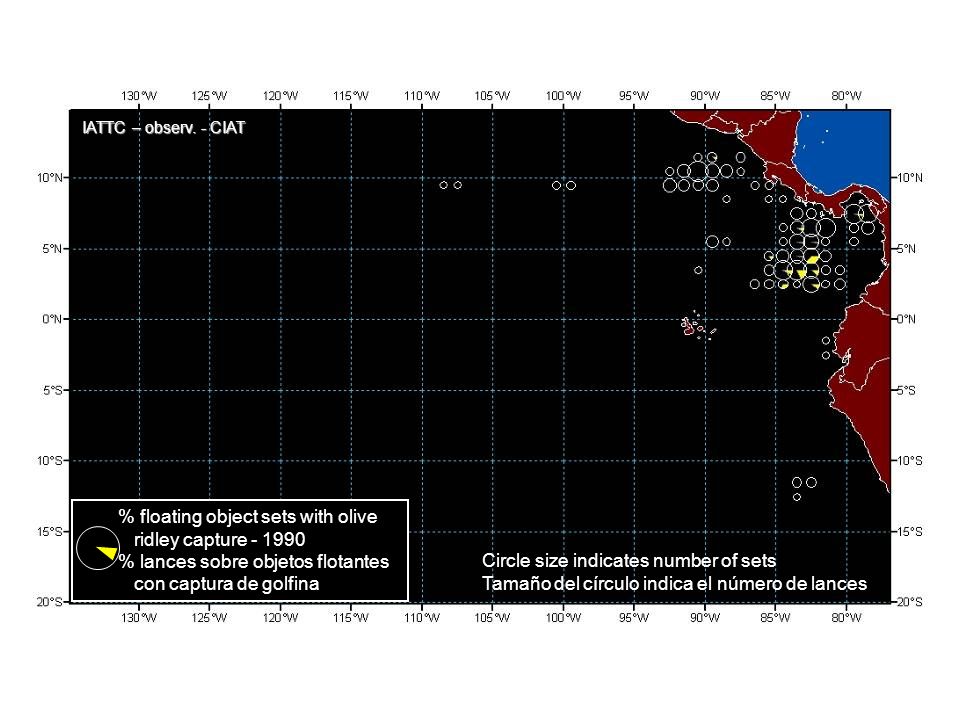960x720 pixels.
Task: Click the 5°N label on the left axis
Action: (52, 249)
